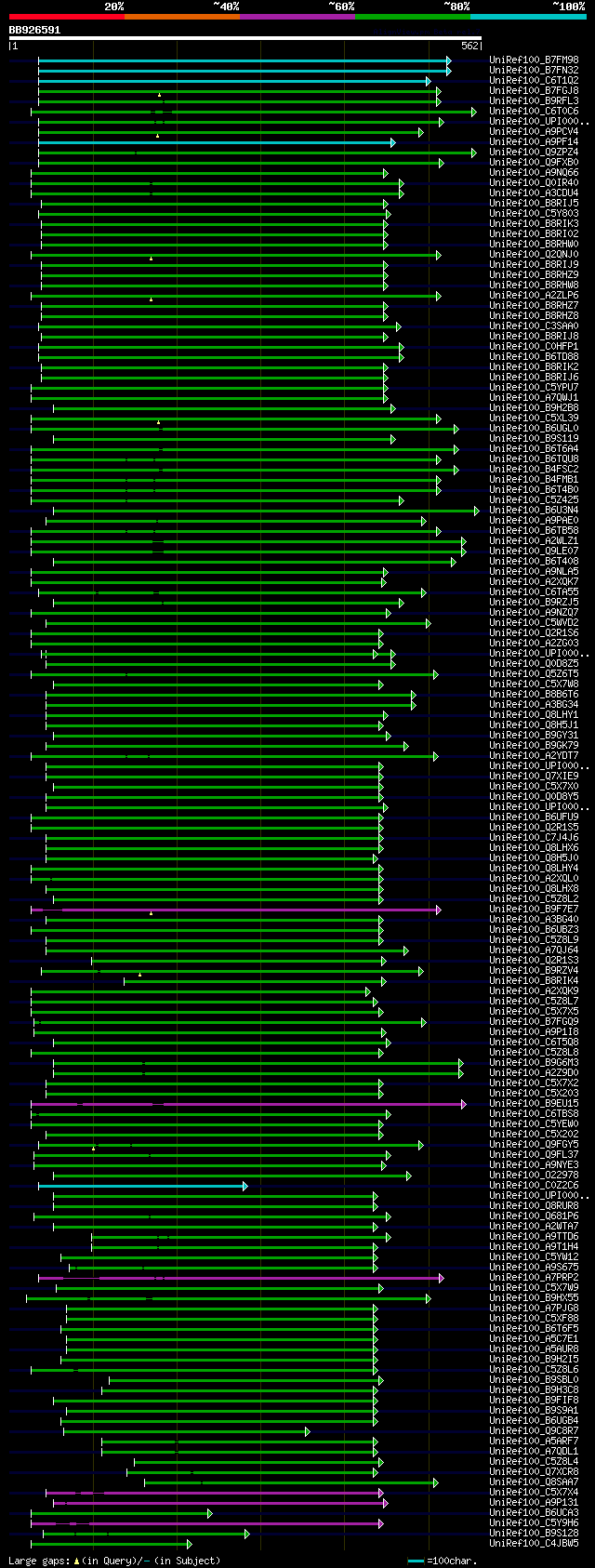
Task: Click UniRef100_A9PCV4 entry
Action: (534, 132)
